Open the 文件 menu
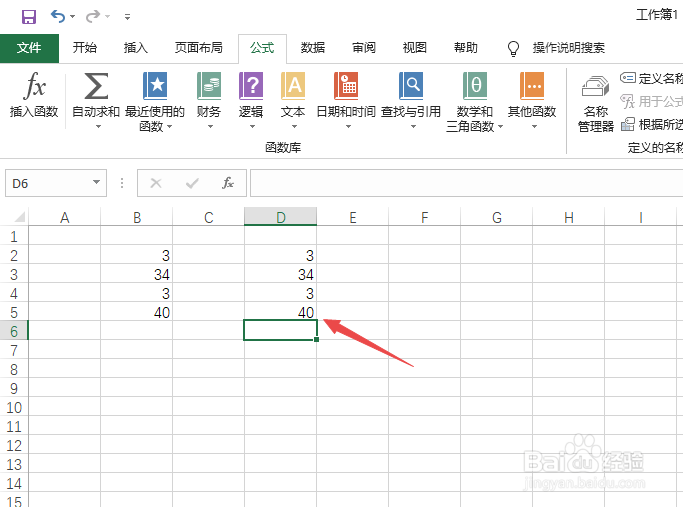The width and height of the screenshot is (683, 507). click(x=29, y=48)
